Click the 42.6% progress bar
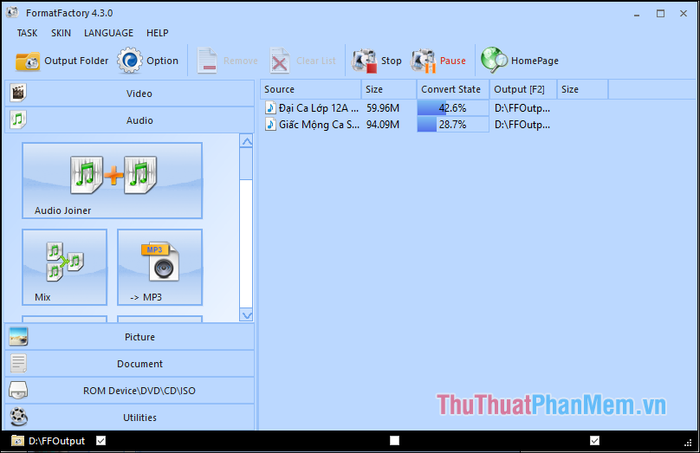The width and height of the screenshot is (700, 453). tap(453, 108)
